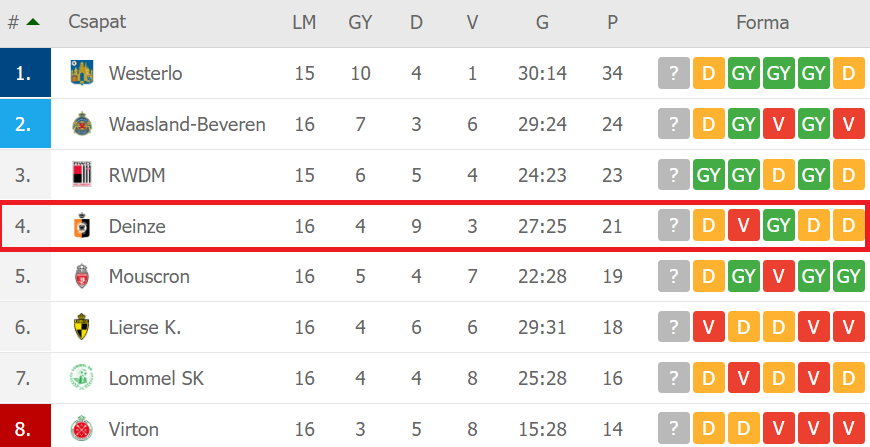Image resolution: width=870 pixels, height=447 pixels.
Task: Click RWDM's first green GY form badge
Action: (x=709, y=175)
